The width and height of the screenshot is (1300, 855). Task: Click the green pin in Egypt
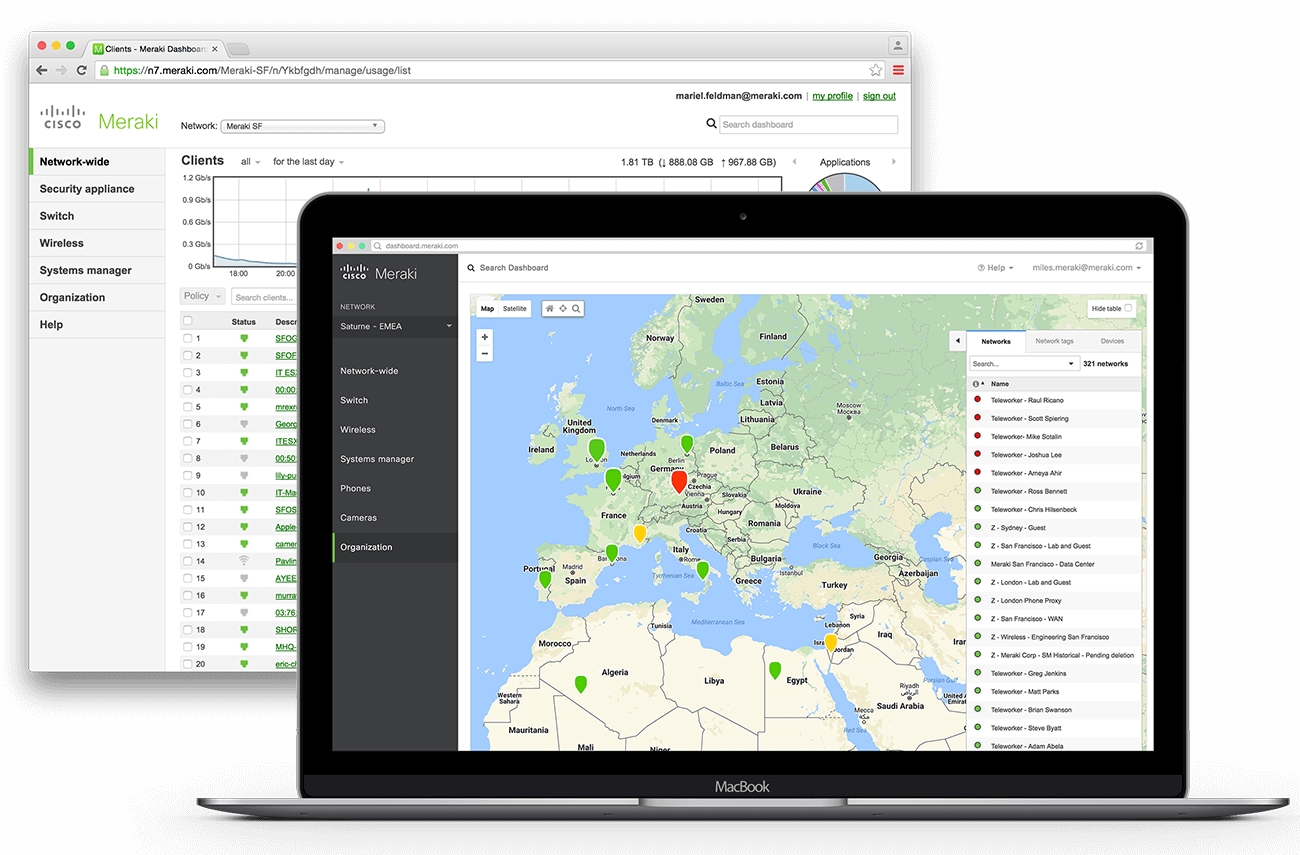(x=774, y=671)
